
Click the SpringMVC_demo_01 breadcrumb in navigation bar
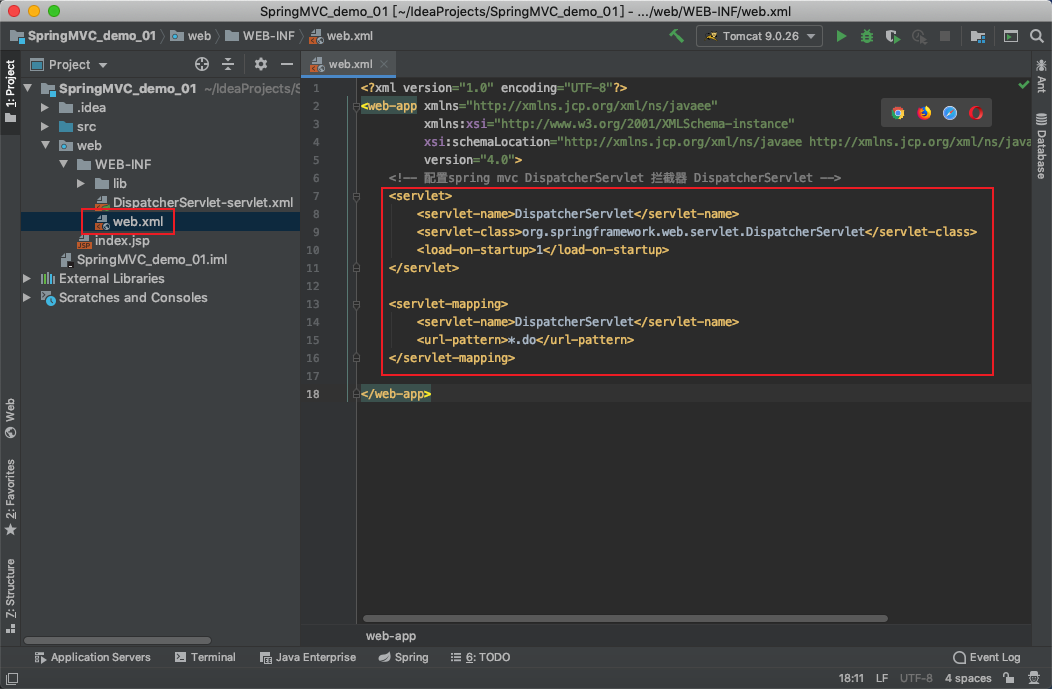(x=83, y=36)
